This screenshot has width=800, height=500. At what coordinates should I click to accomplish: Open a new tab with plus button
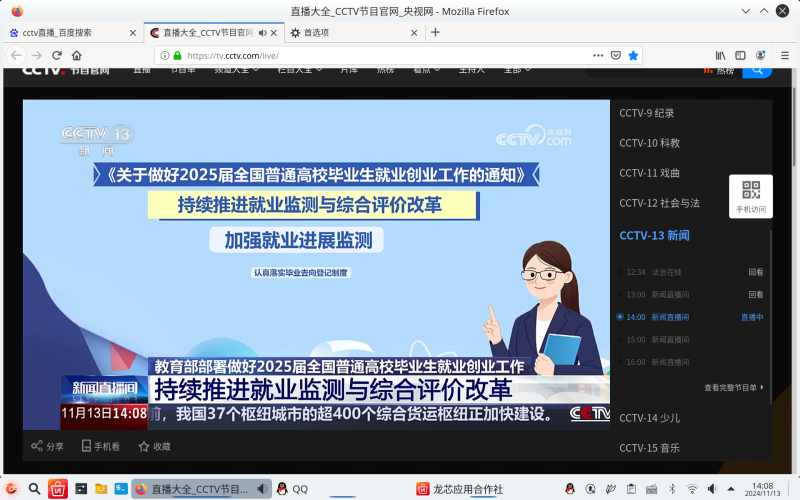(435, 33)
